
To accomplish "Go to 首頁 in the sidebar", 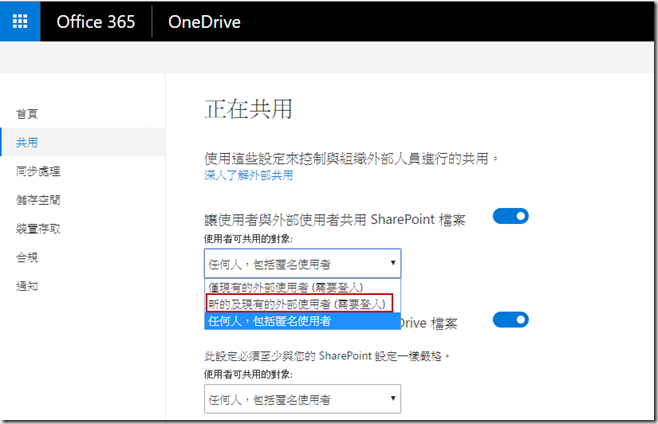I will tap(27, 114).
